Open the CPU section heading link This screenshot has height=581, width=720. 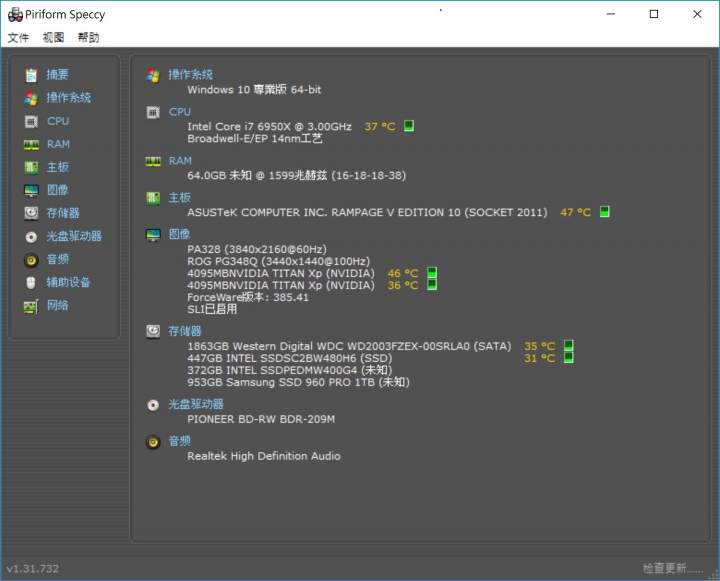(x=180, y=112)
